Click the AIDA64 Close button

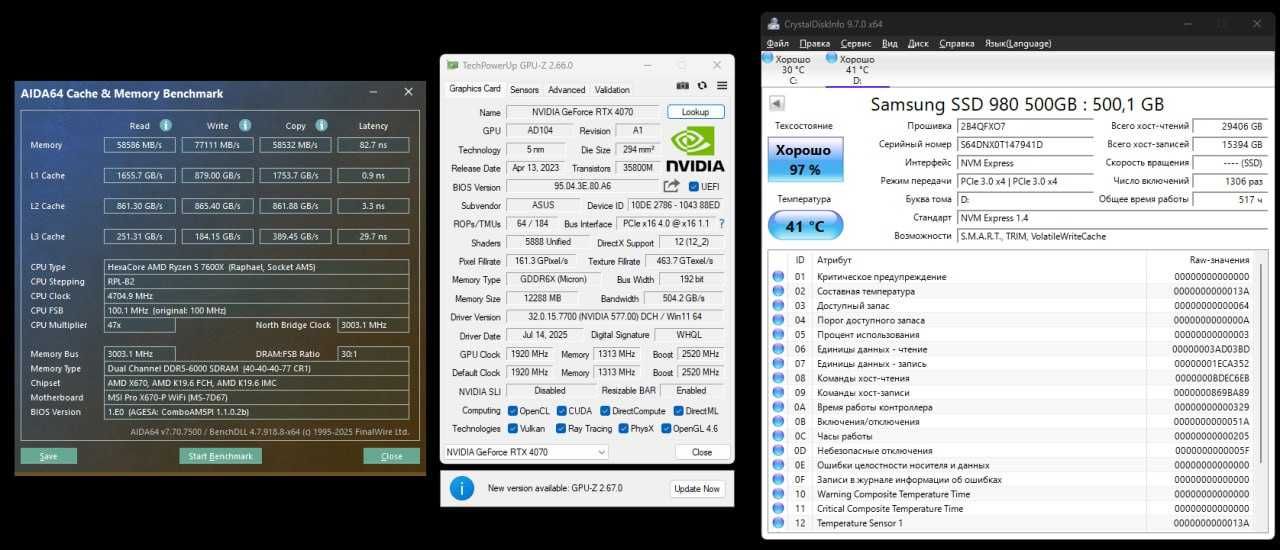(x=392, y=456)
